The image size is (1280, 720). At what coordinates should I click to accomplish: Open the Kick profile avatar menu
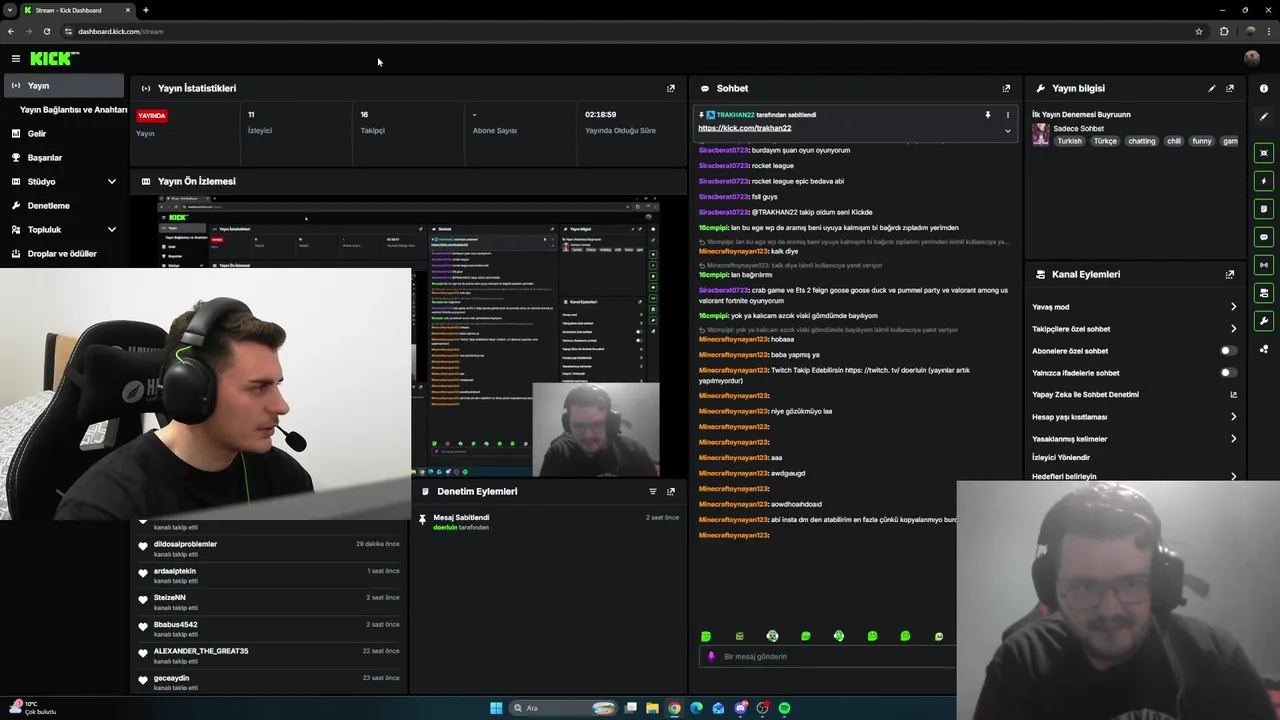point(1252,59)
